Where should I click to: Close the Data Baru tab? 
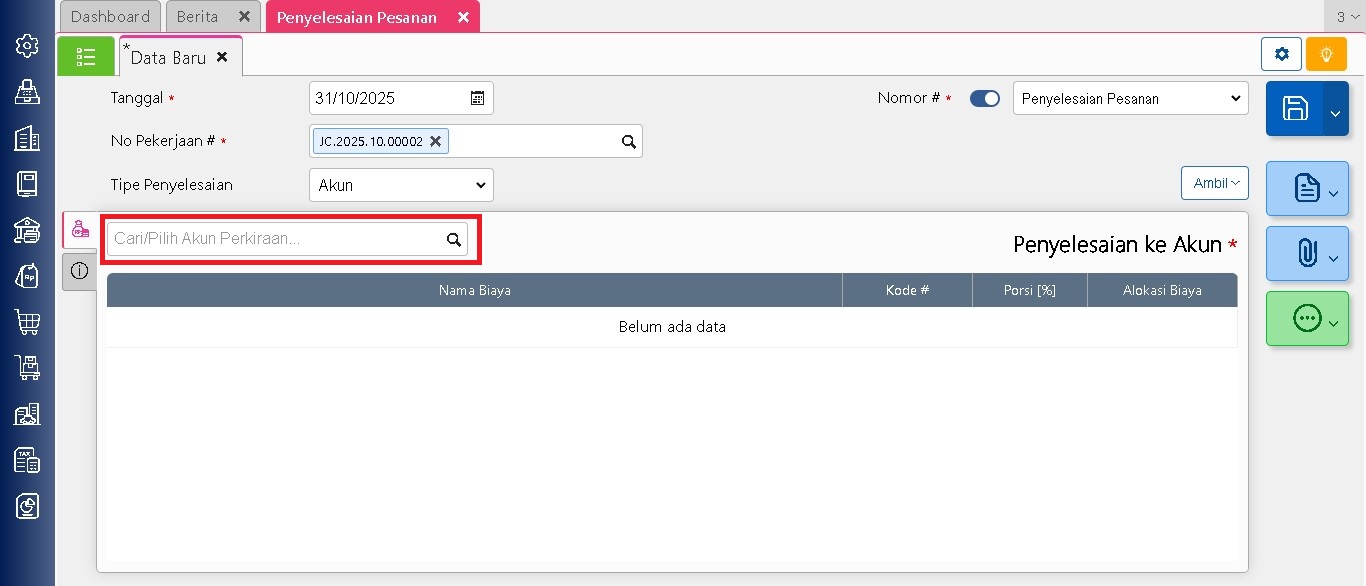[x=222, y=57]
